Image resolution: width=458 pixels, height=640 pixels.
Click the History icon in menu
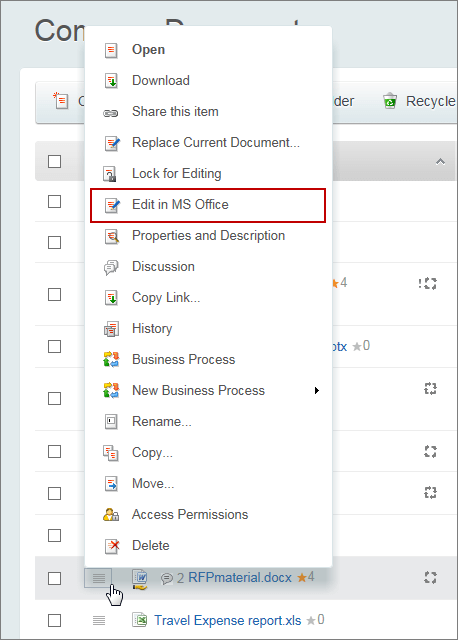click(111, 329)
